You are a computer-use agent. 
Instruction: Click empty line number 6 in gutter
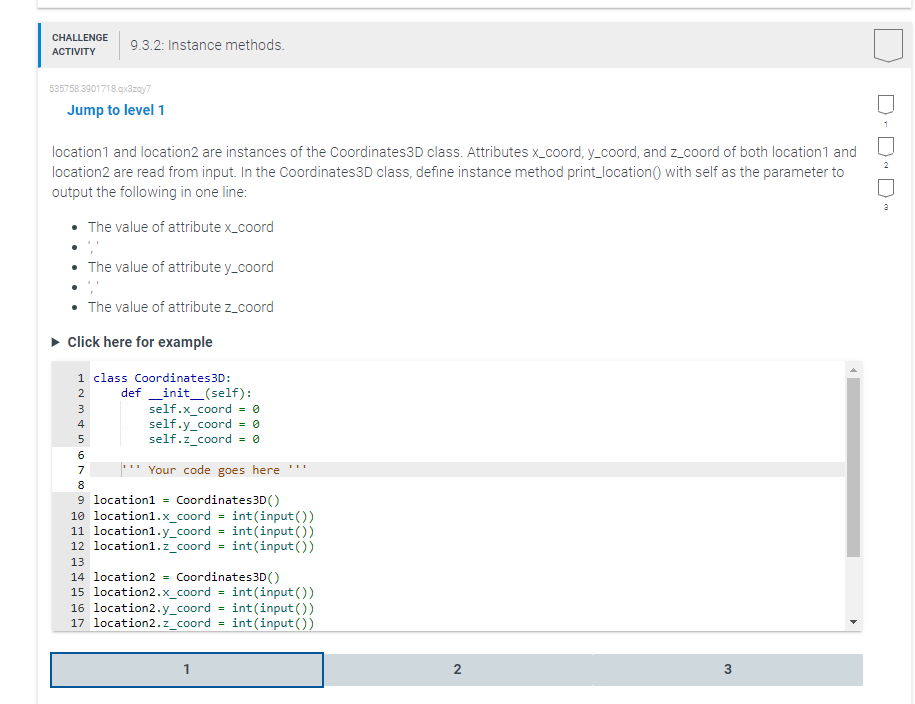point(81,455)
